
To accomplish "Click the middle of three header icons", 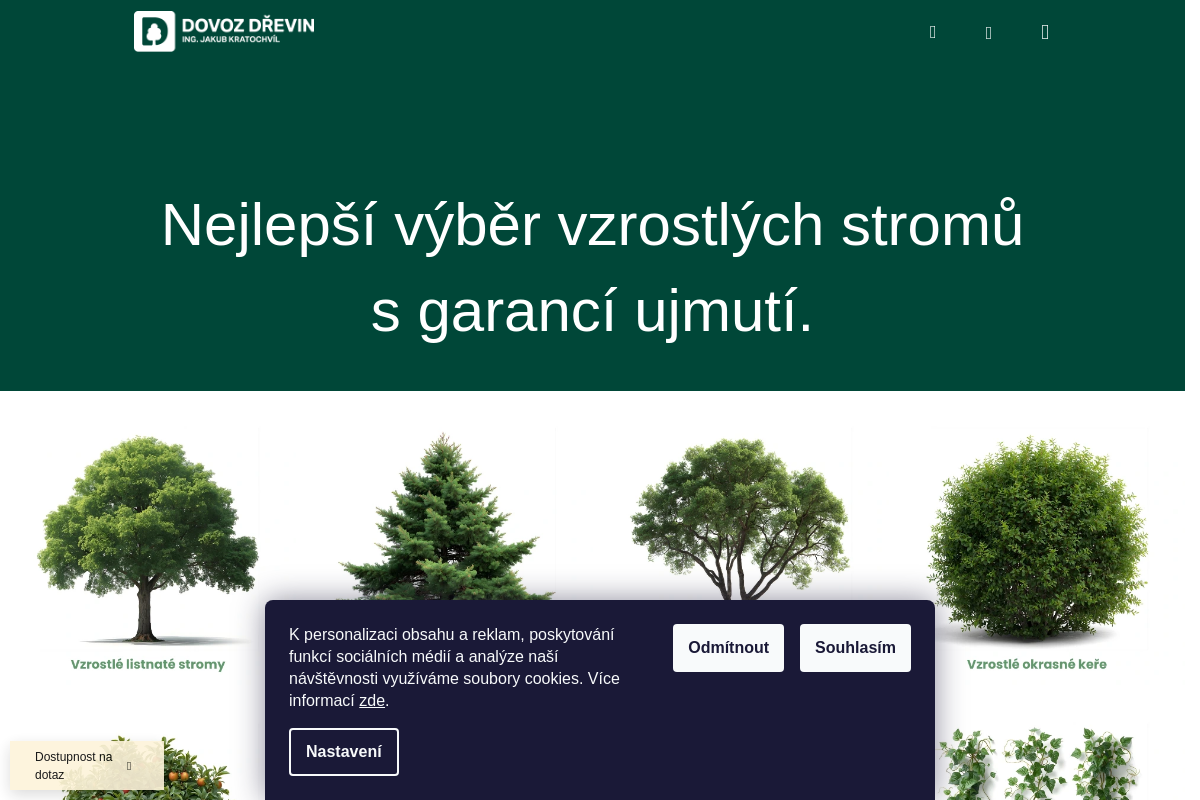I will pos(989,33).
